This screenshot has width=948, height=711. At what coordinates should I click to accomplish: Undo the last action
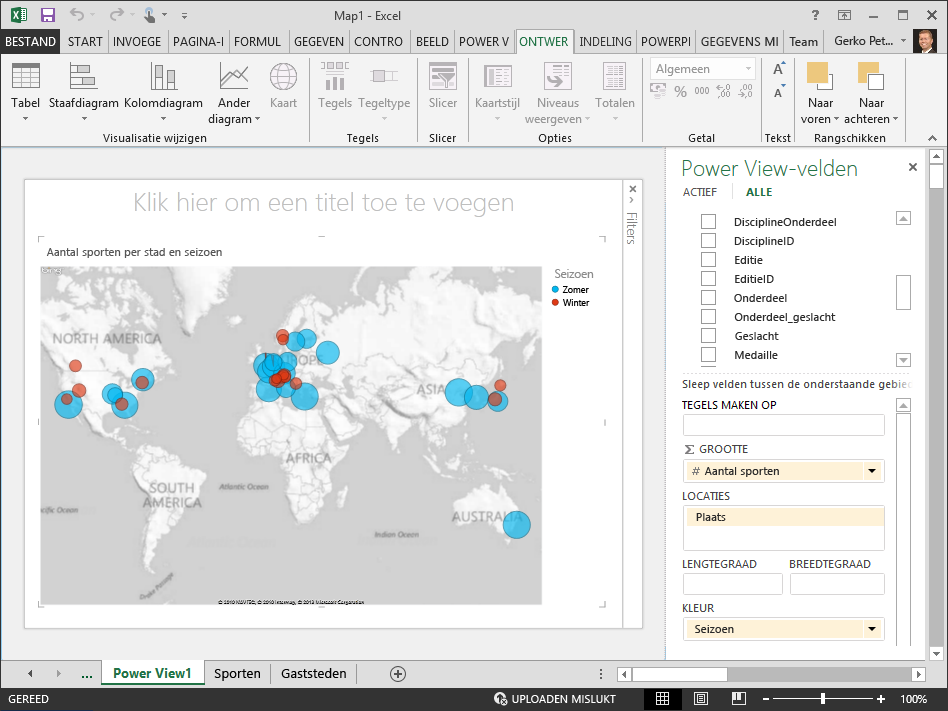tap(77, 15)
